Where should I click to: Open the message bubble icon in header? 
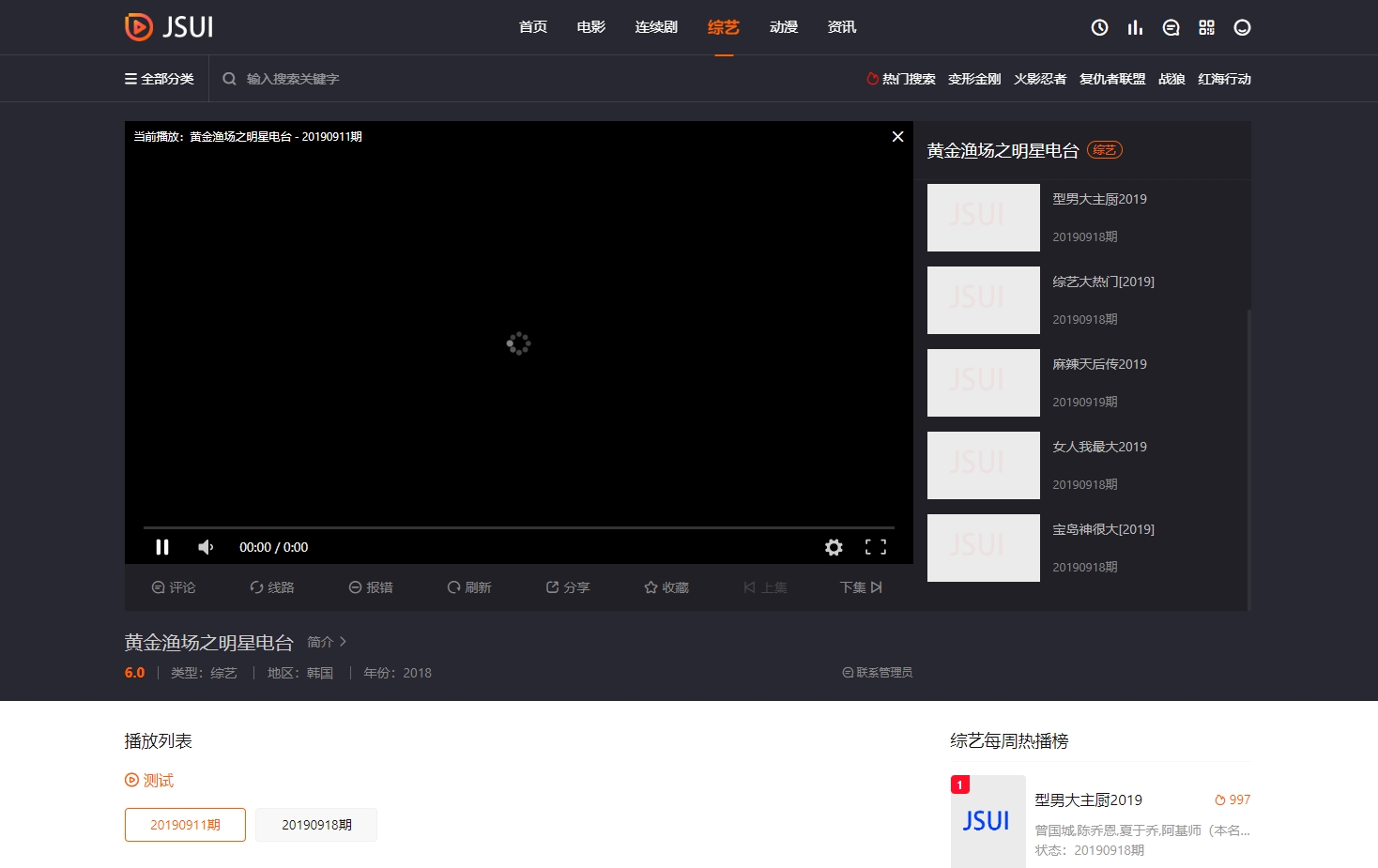point(1171,27)
